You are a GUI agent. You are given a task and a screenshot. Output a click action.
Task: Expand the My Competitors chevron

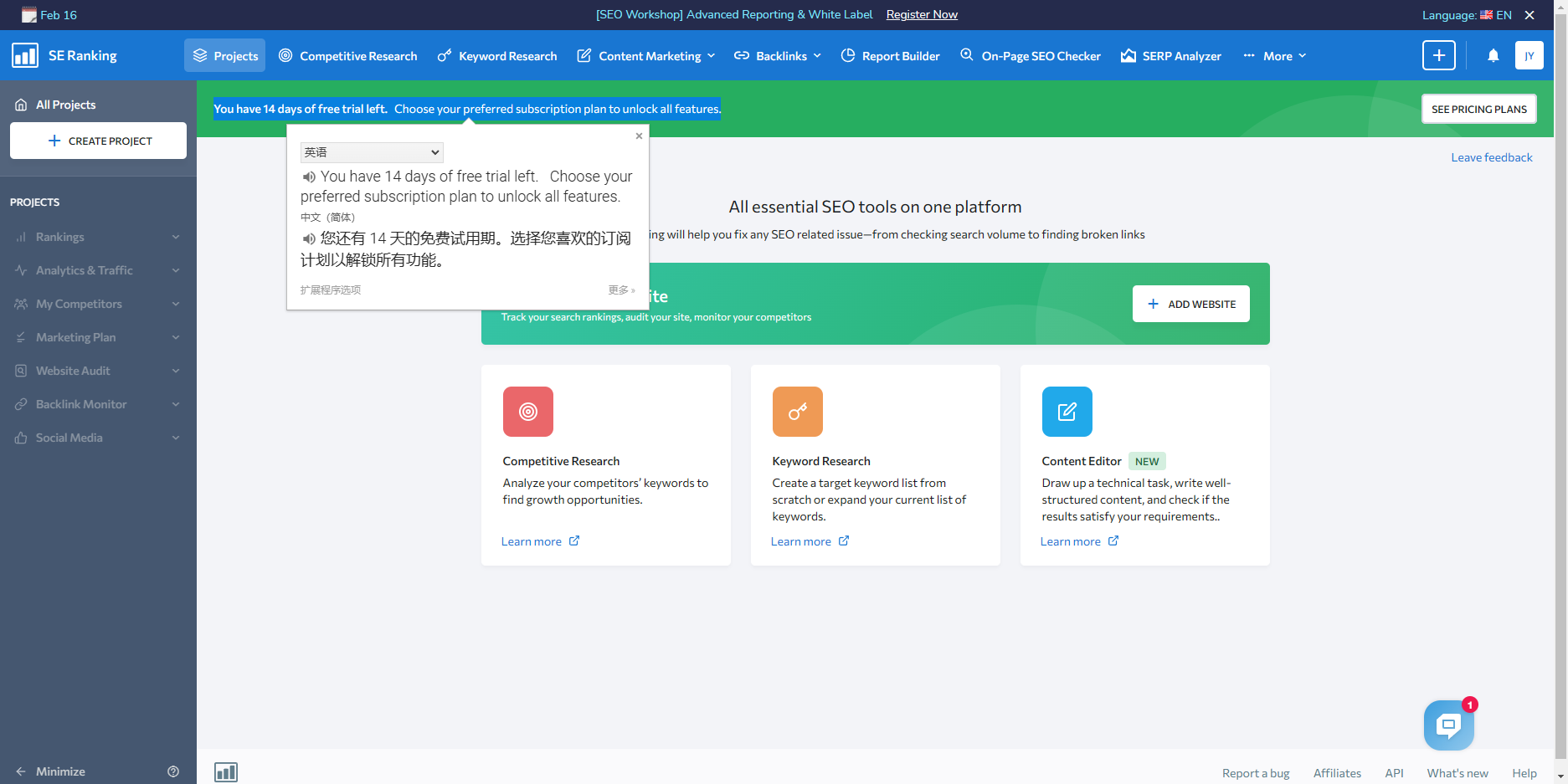pos(176,304)
